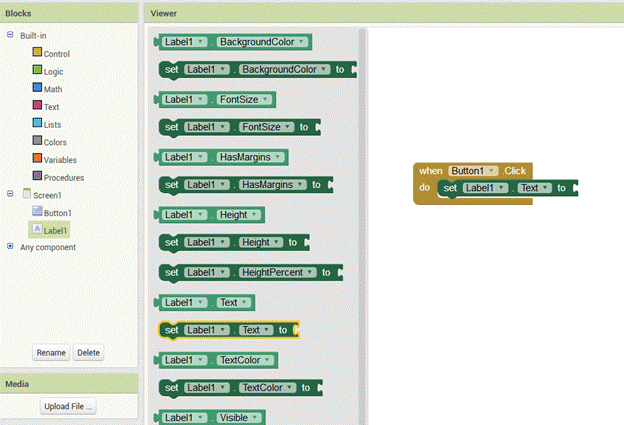This screenshot has width=624, height=425.
Task: Open Visible property dropdown in getter block
Action: [255, 418]
